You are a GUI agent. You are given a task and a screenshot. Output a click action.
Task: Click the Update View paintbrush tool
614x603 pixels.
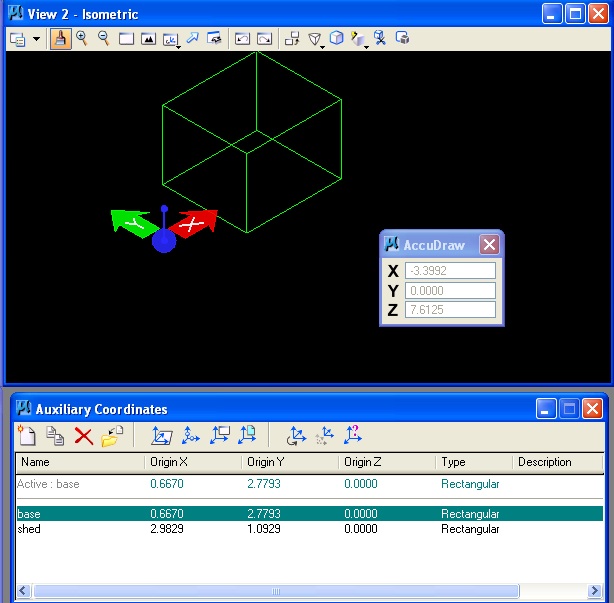coord(60,38)
